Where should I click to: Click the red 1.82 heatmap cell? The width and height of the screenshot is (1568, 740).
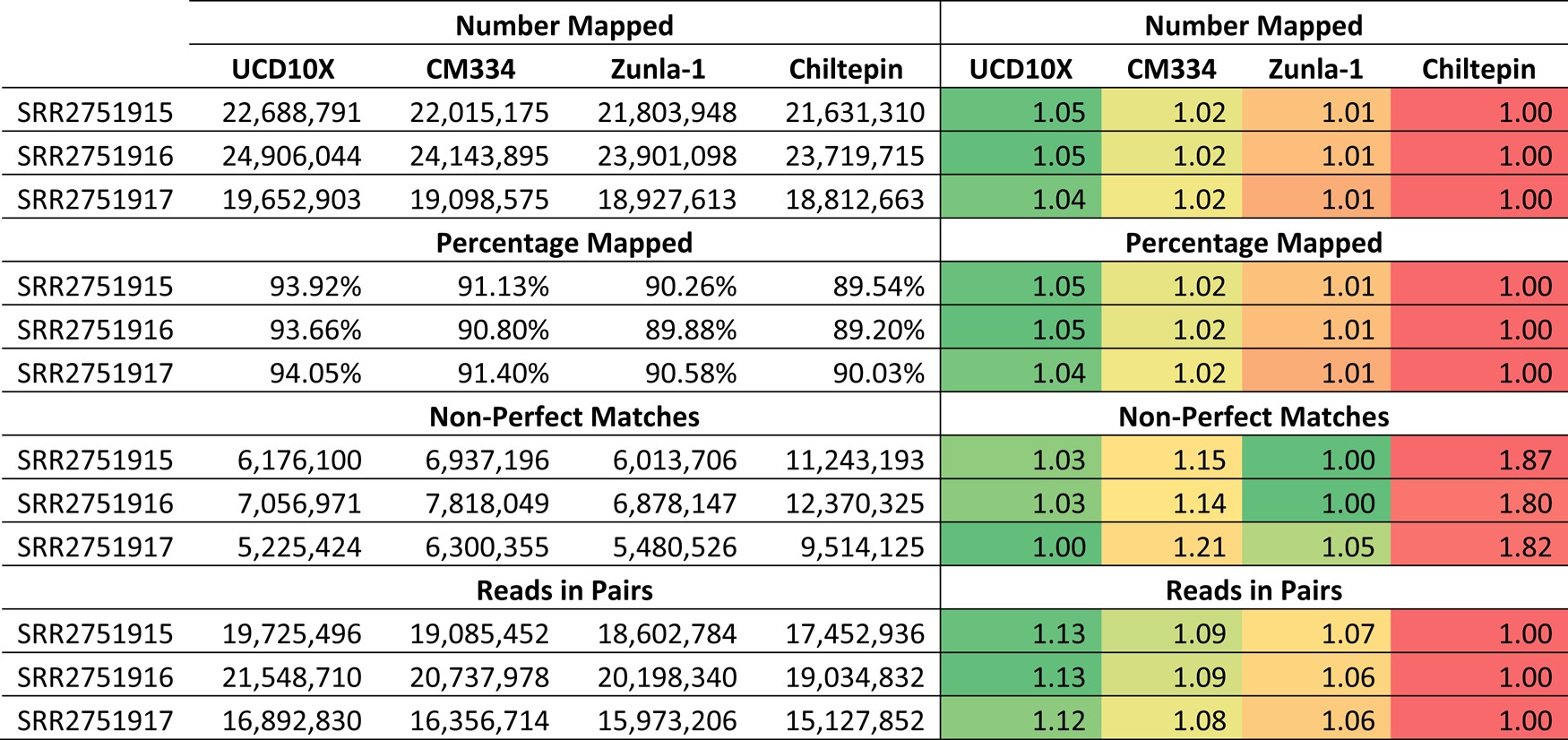click(1479, 546)
